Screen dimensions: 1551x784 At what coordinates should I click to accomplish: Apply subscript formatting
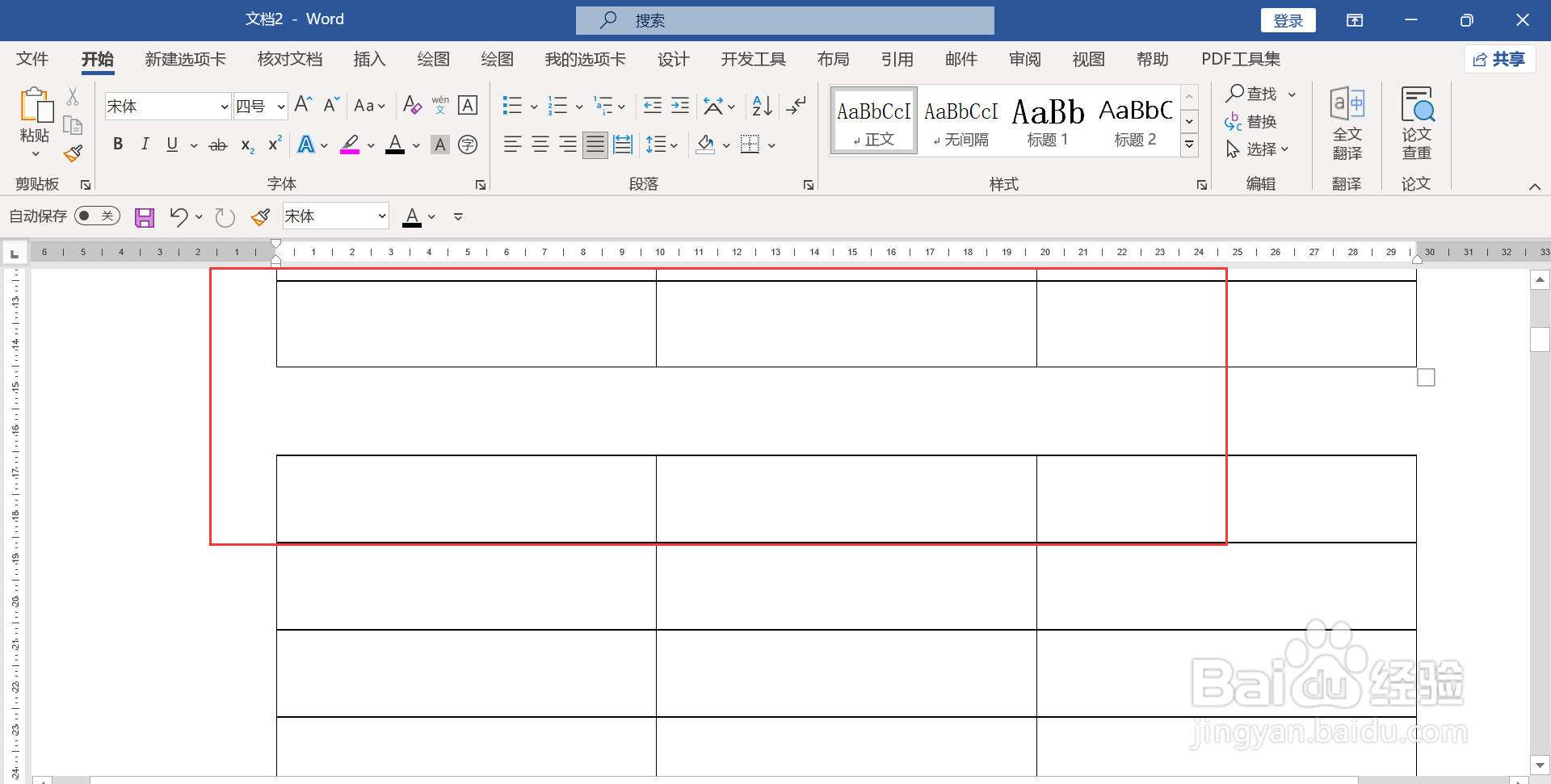(247, 145)
